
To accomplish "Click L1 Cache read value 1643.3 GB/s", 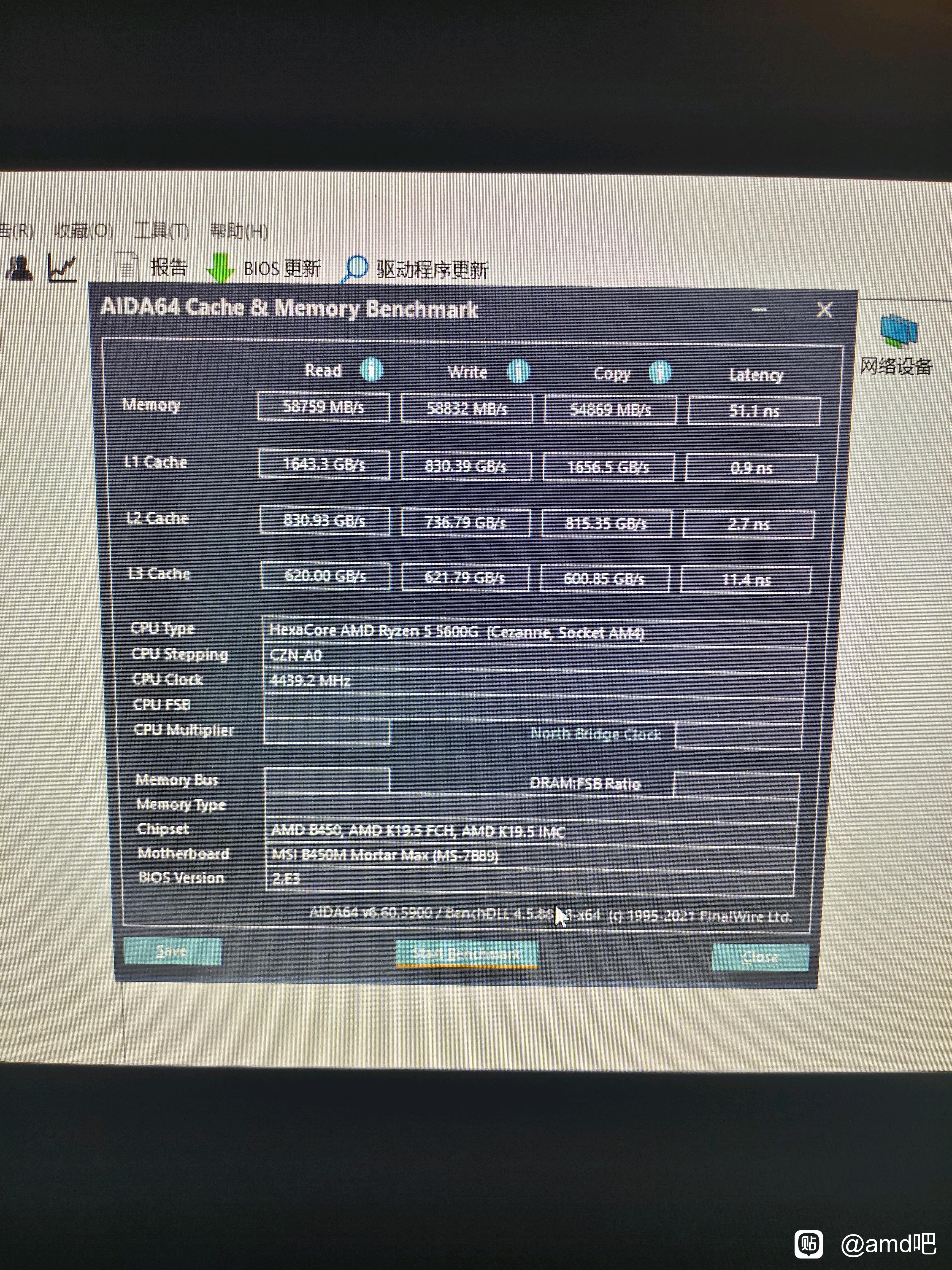I will [324, 464].
